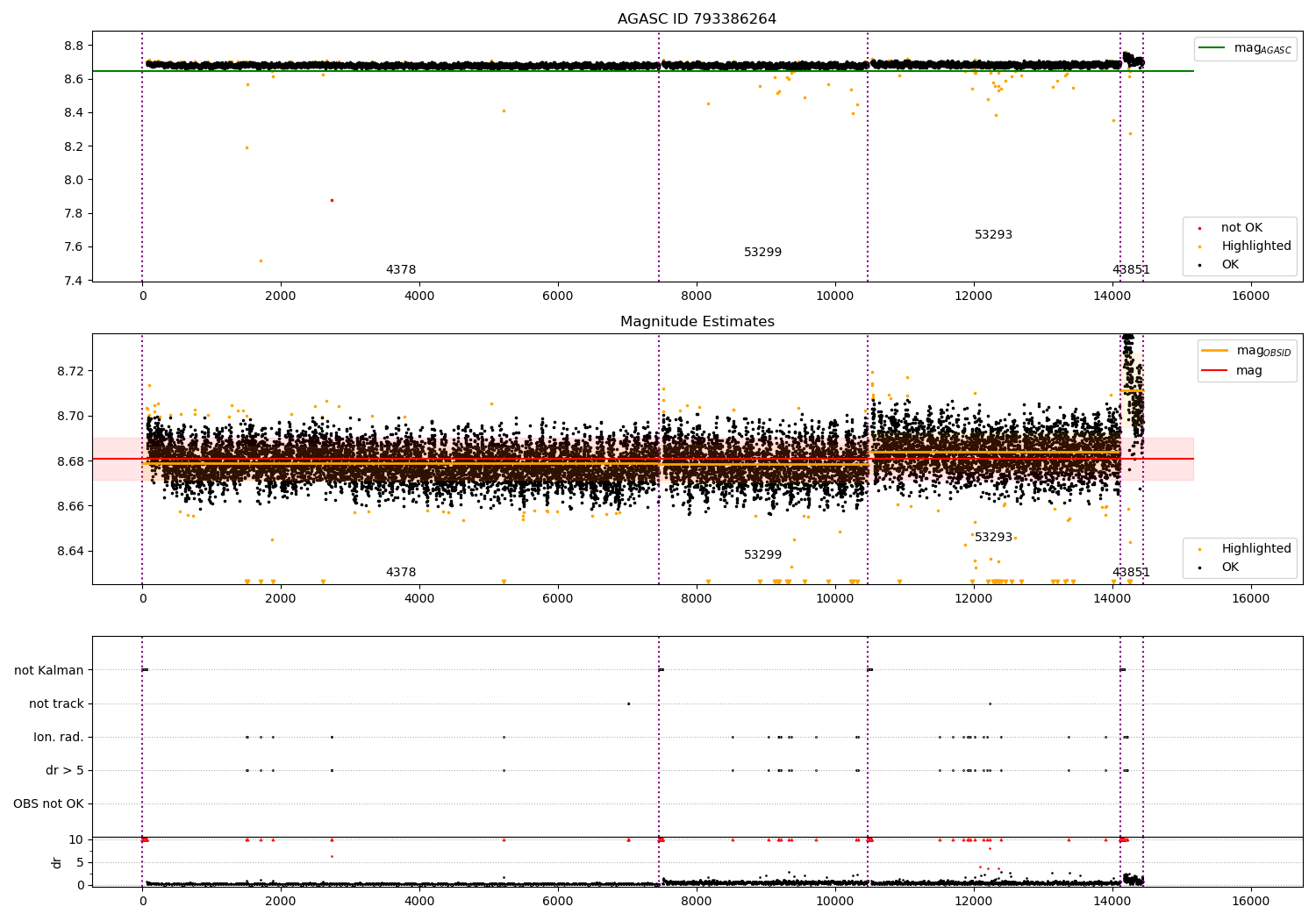
Task: Click the 'dr > 5' row label
Action: pyautogui.click(x=65, y=770)
